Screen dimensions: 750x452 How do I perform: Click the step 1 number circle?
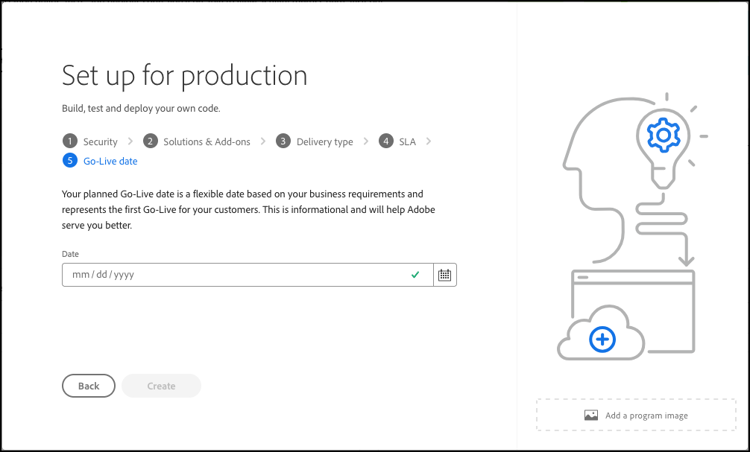[x=70, y=141]
